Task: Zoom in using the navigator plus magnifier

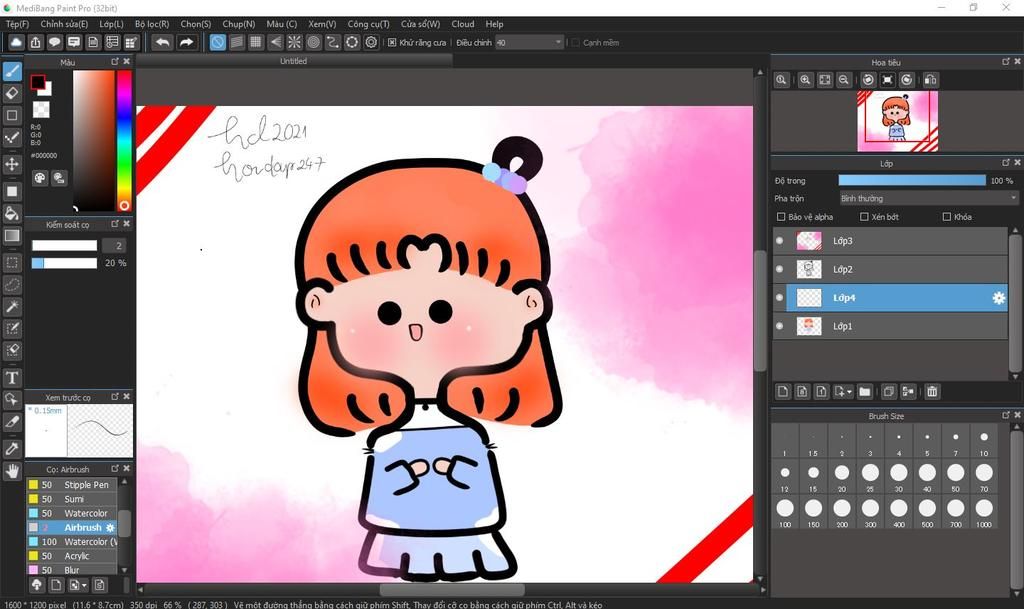Action: click(x=805, y=80)
